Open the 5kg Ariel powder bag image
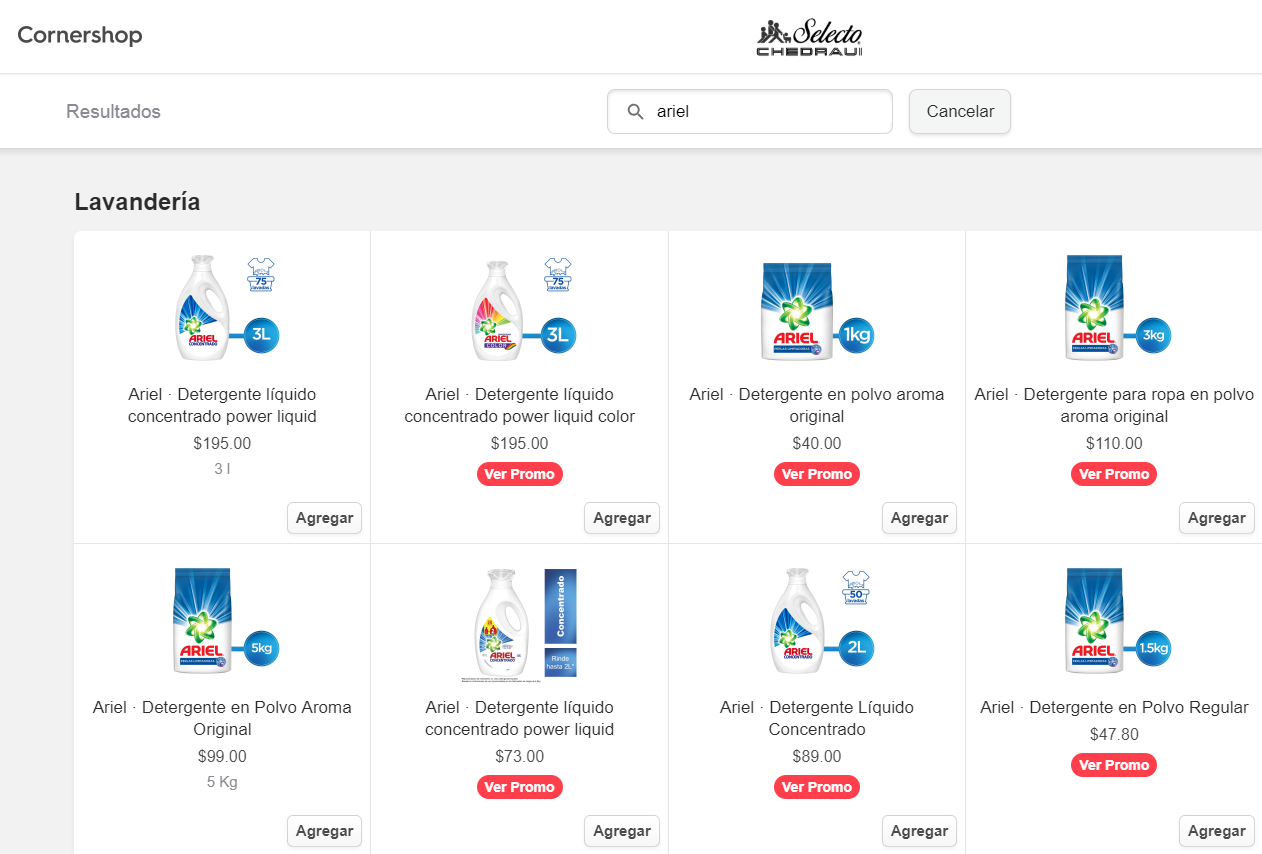The width and height of the screenshot is (1262, 854). click(x=222, y=621)
